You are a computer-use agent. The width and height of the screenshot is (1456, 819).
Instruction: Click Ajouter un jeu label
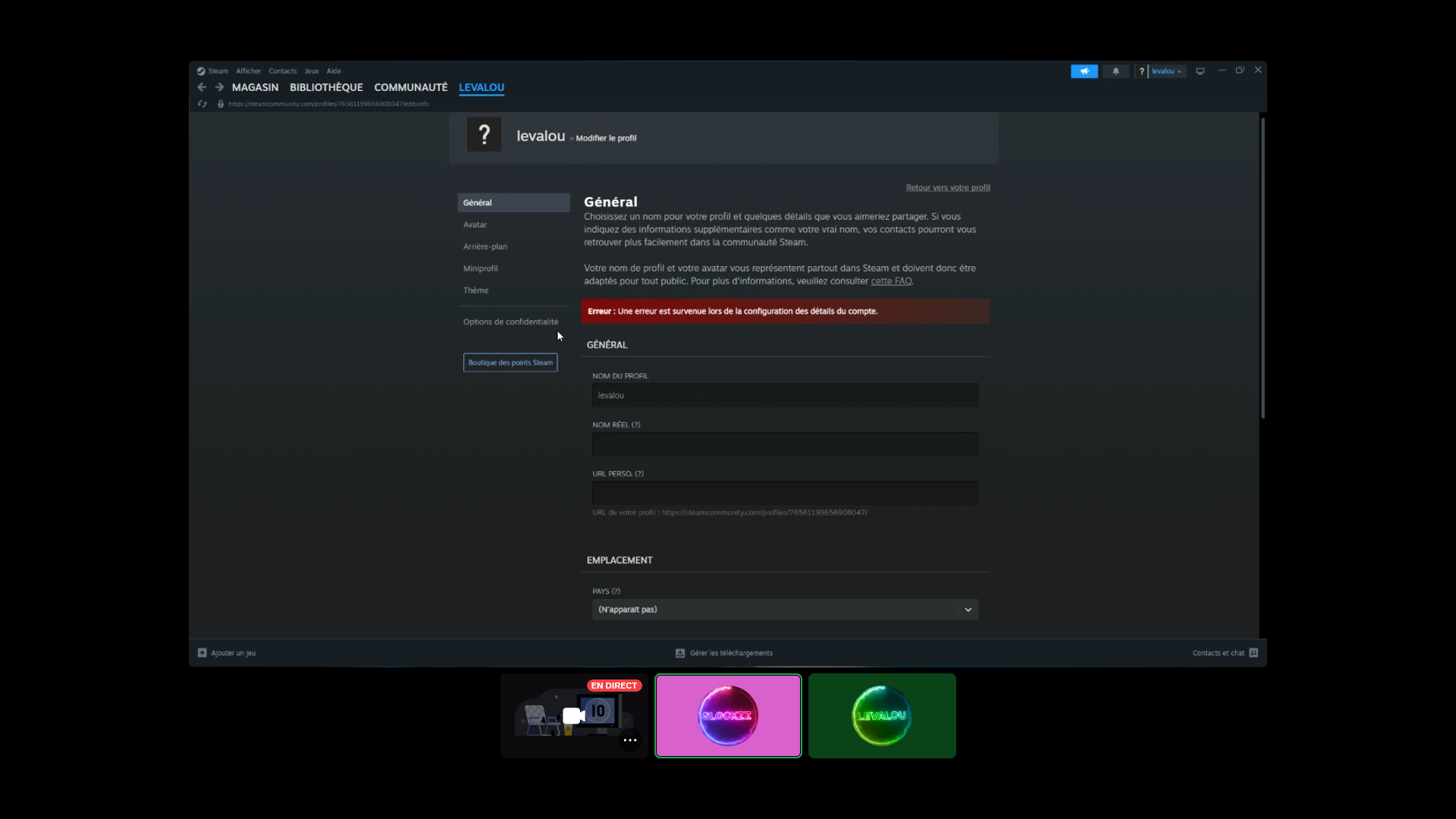point(234,653)
